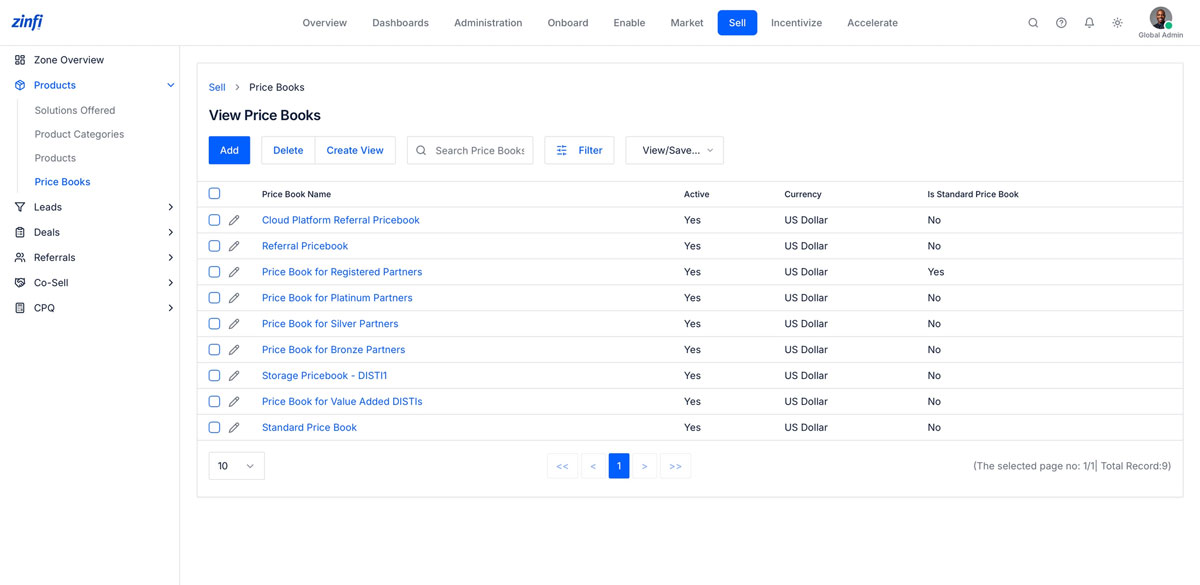Click the CPQ document icon
This screenshot has width=1200, height=585.
pos(20,308)
